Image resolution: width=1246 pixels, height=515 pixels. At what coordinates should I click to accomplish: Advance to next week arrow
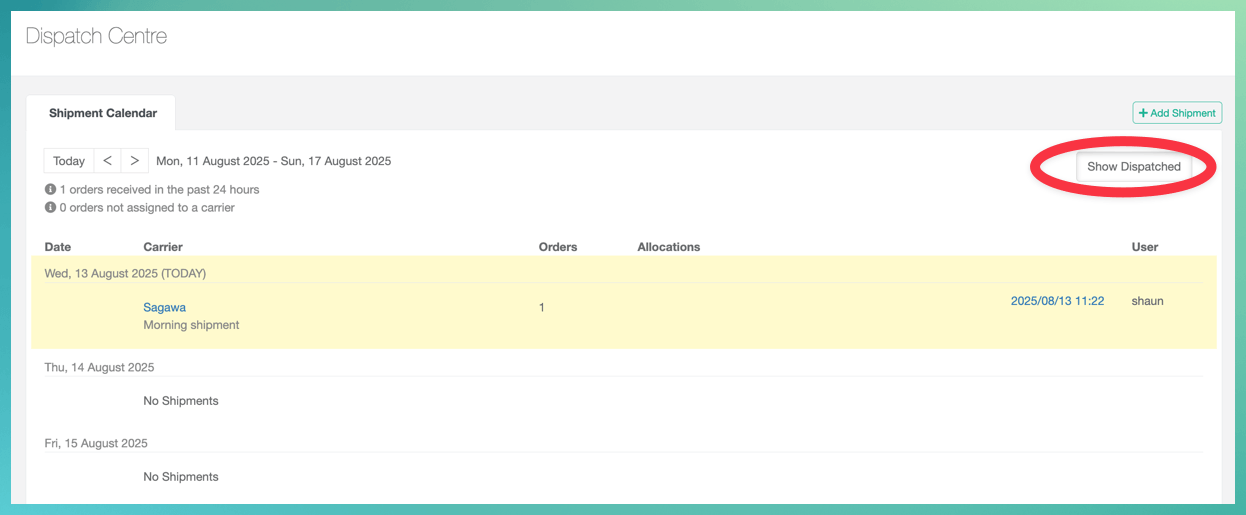(x=135, y=161)
